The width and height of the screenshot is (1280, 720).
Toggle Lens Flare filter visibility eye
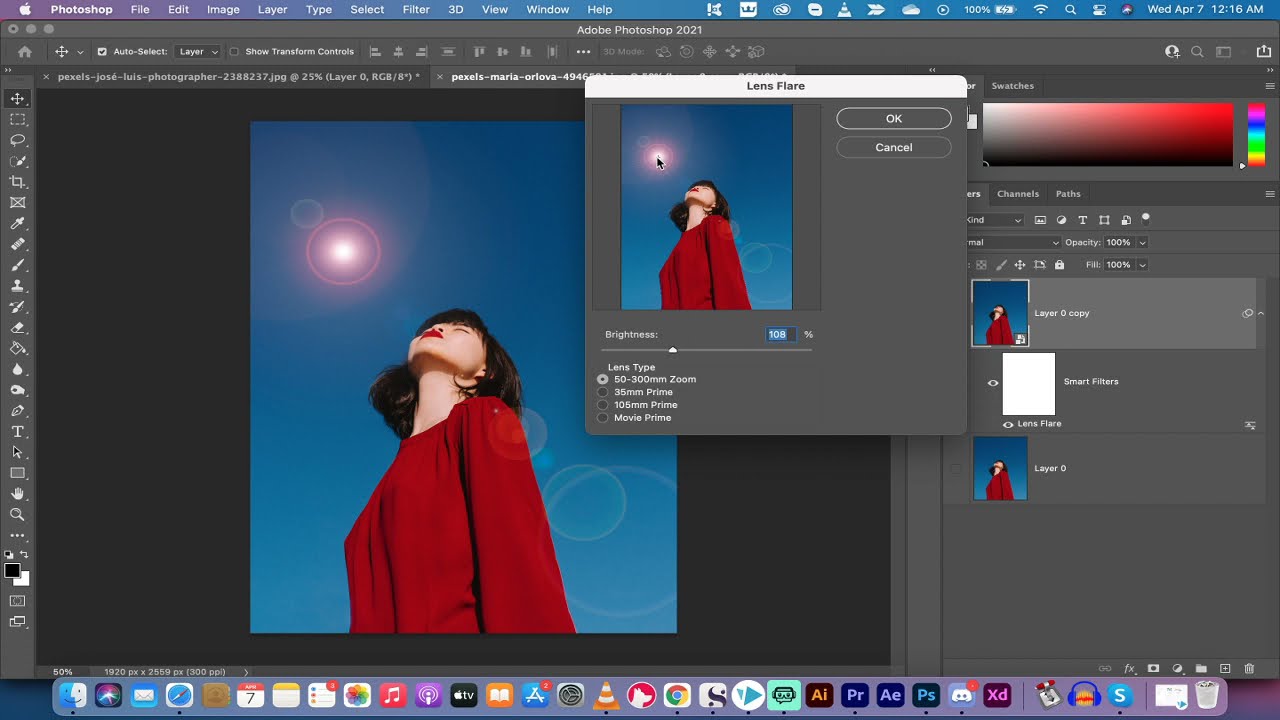pos(1008,424)
